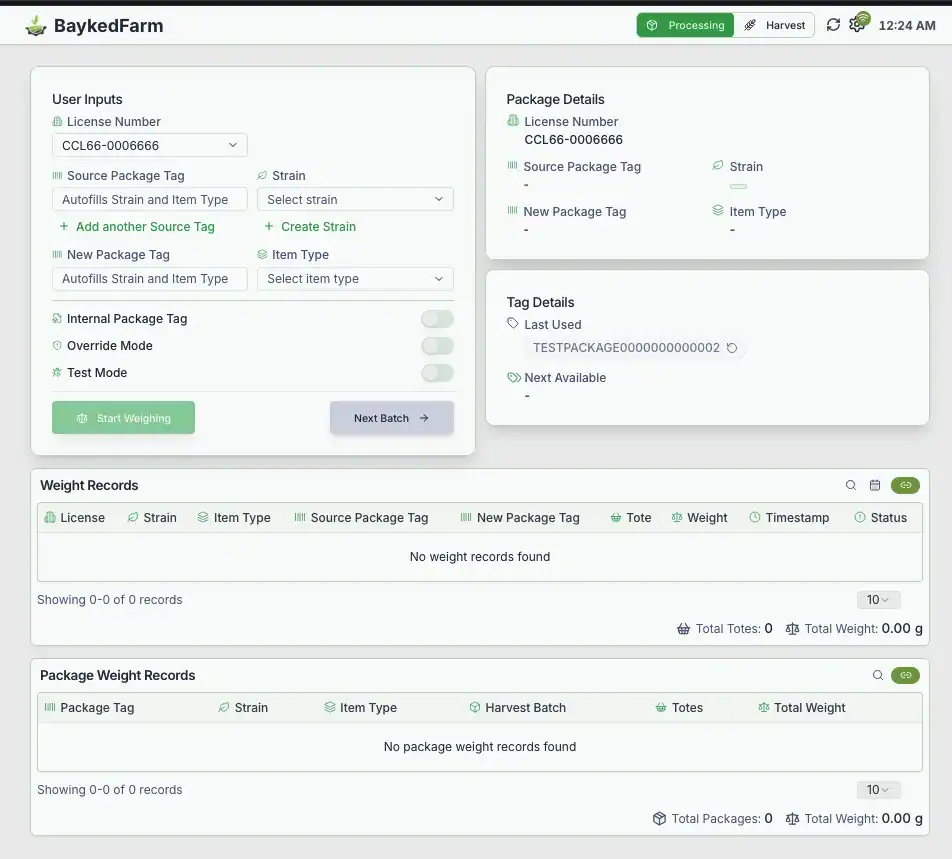Open Package Weight Records page size dropdown
This screenshot has height=859, width=952.
click(x=878, y=790)
